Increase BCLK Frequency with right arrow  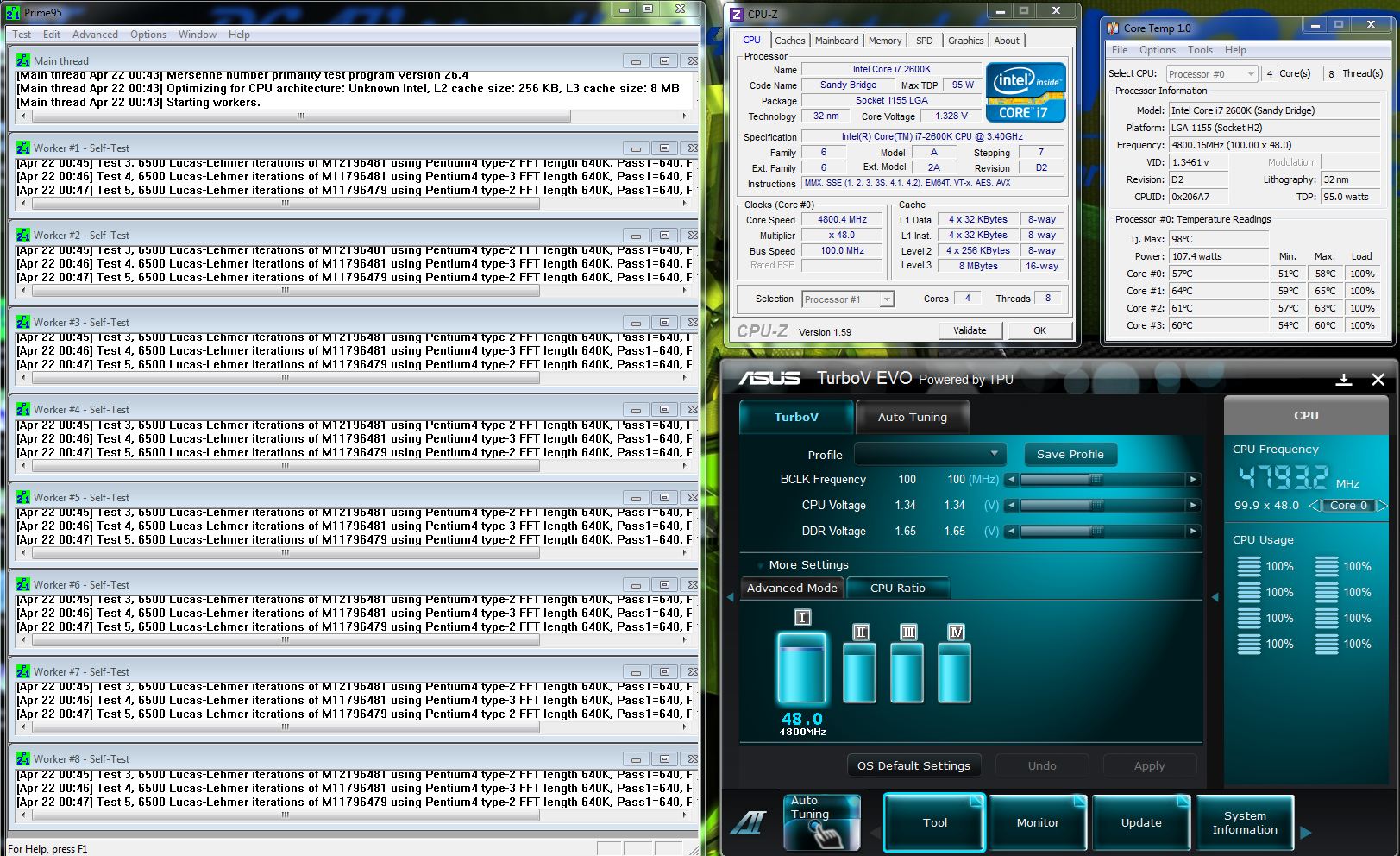point(1193,480)
